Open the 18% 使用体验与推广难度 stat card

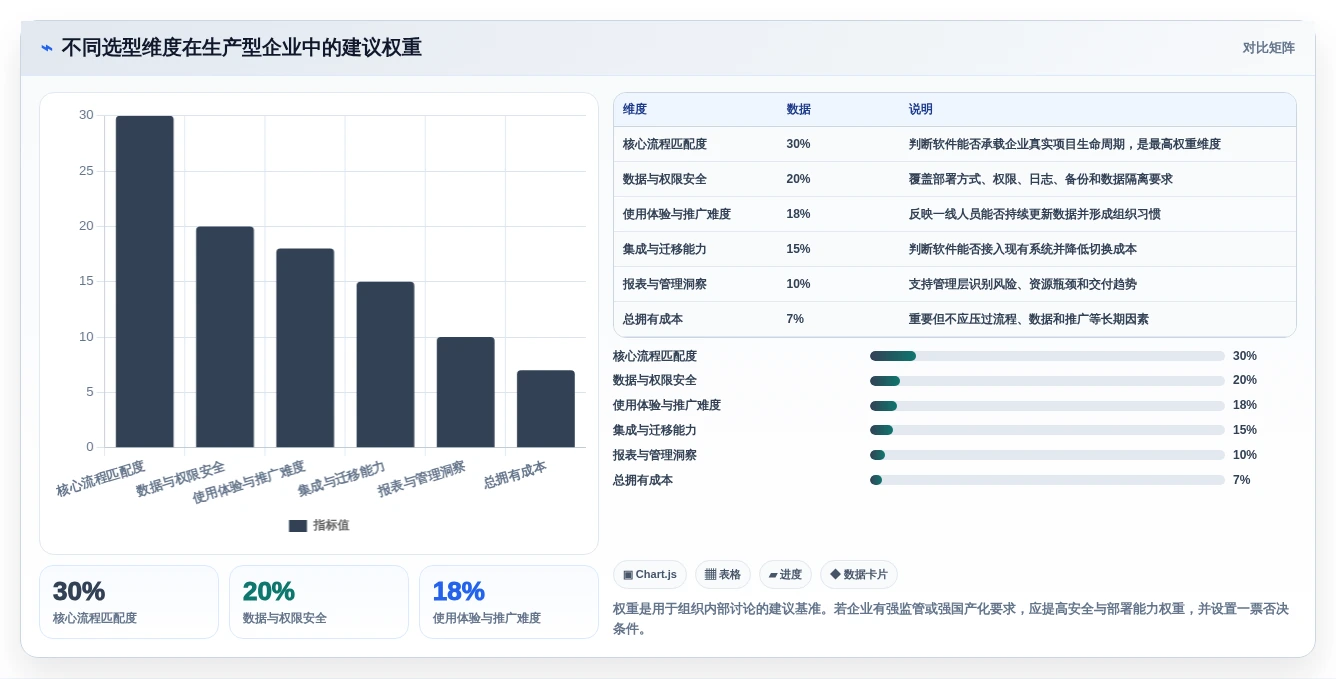coord(509,602)
